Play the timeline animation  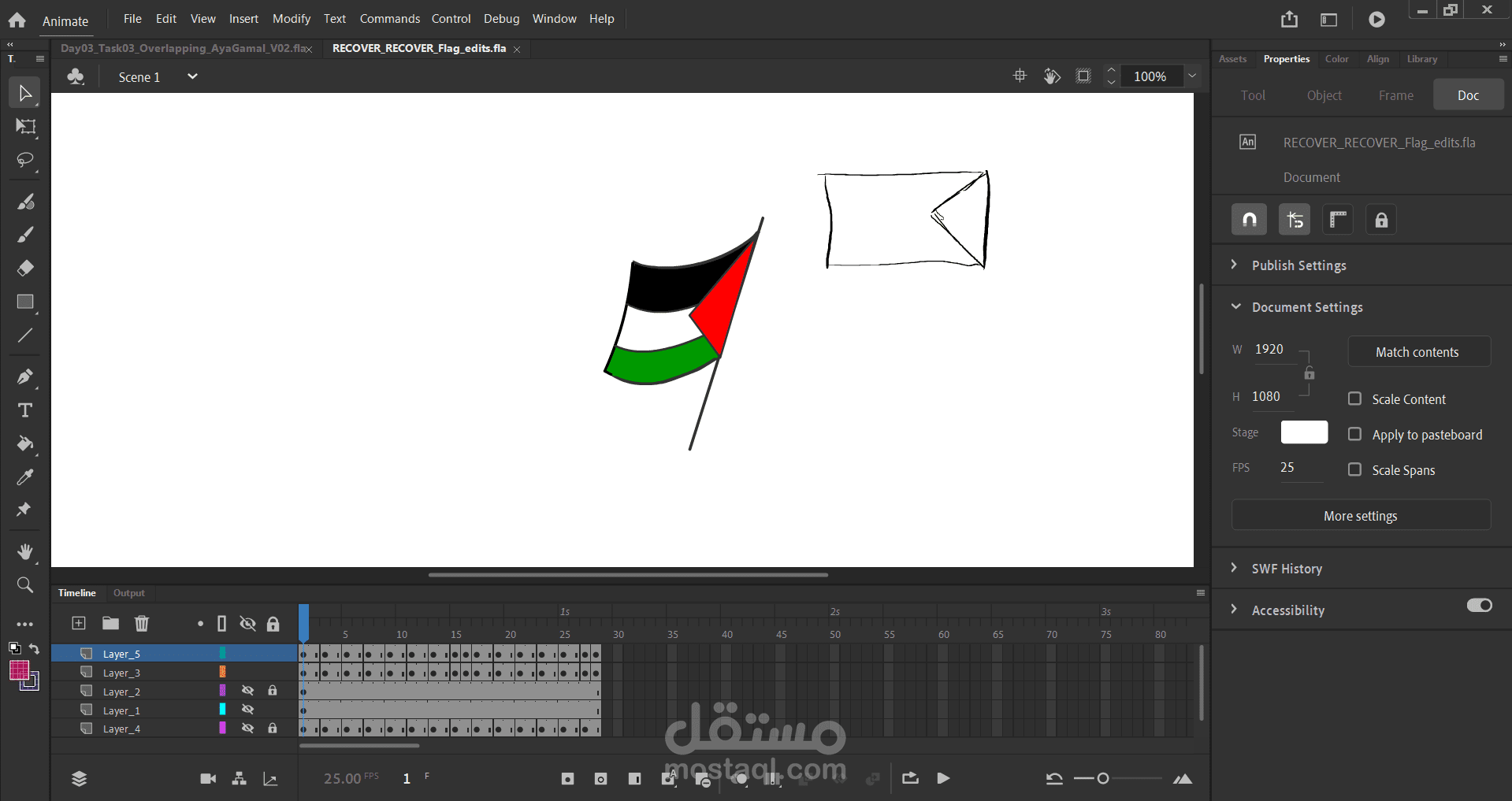942,779
